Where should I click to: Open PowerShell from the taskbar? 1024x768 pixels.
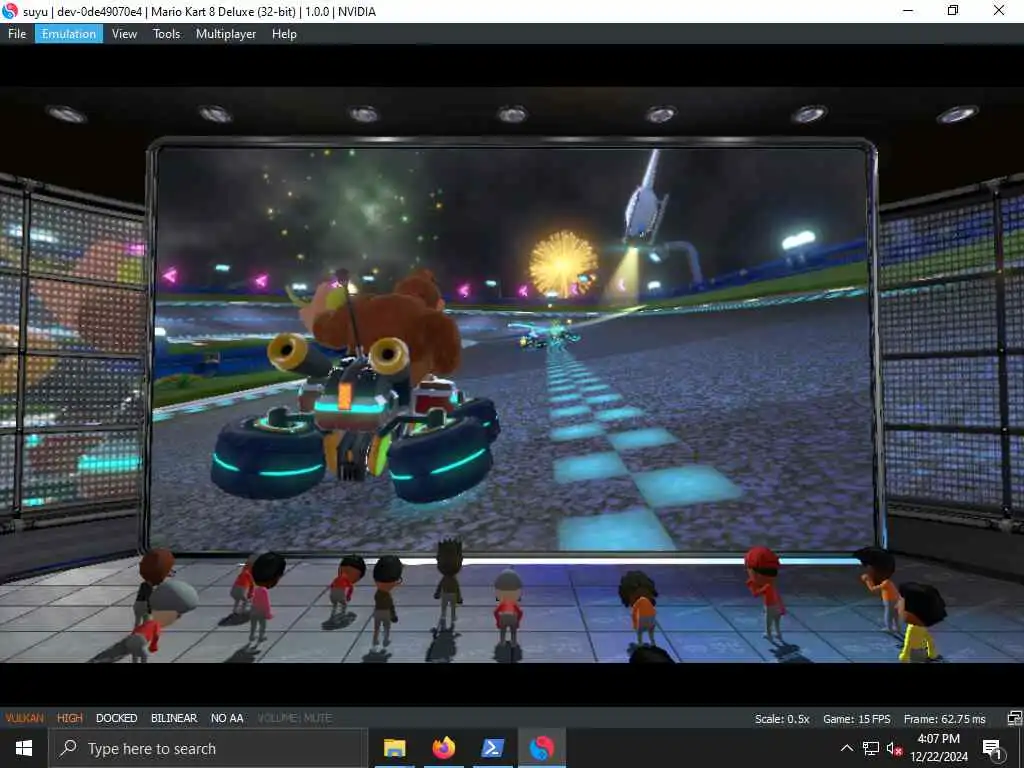(x=492, y=748)
